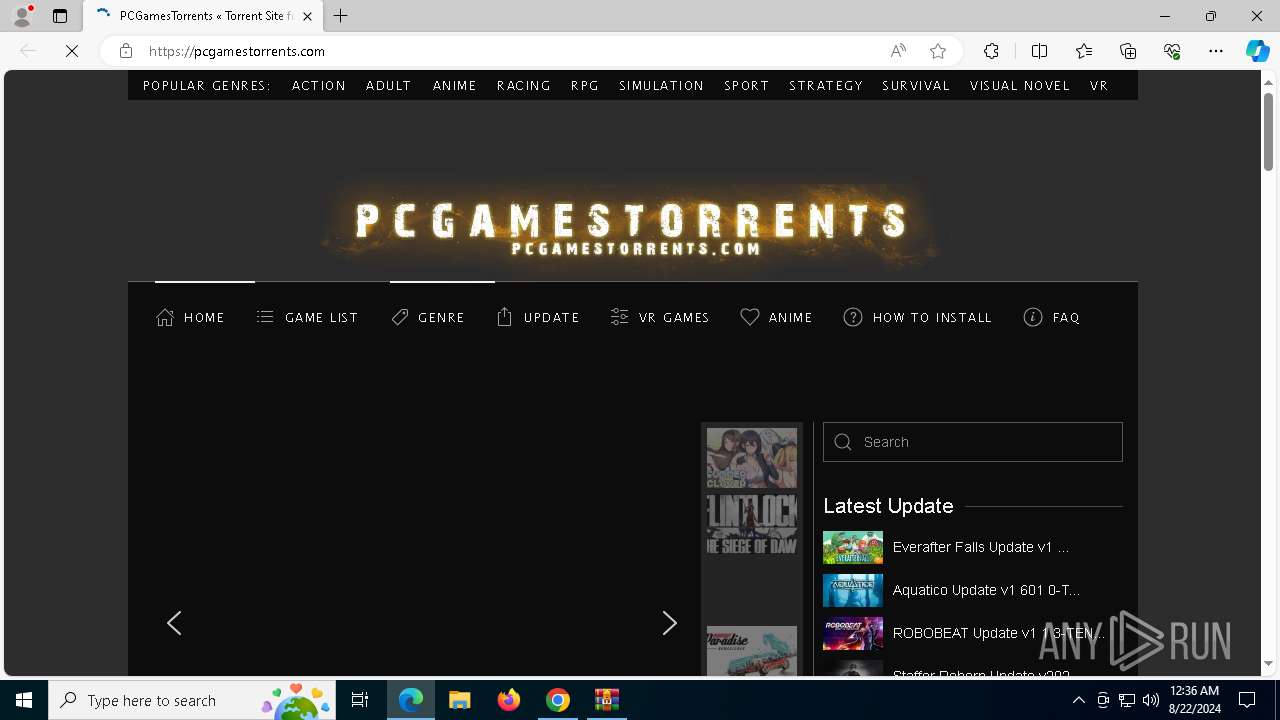Image resolution: width=1280 pixels, height=720 pixels.
Task: Open HOW TO INSTALL menu item
Action: point(918,317)
